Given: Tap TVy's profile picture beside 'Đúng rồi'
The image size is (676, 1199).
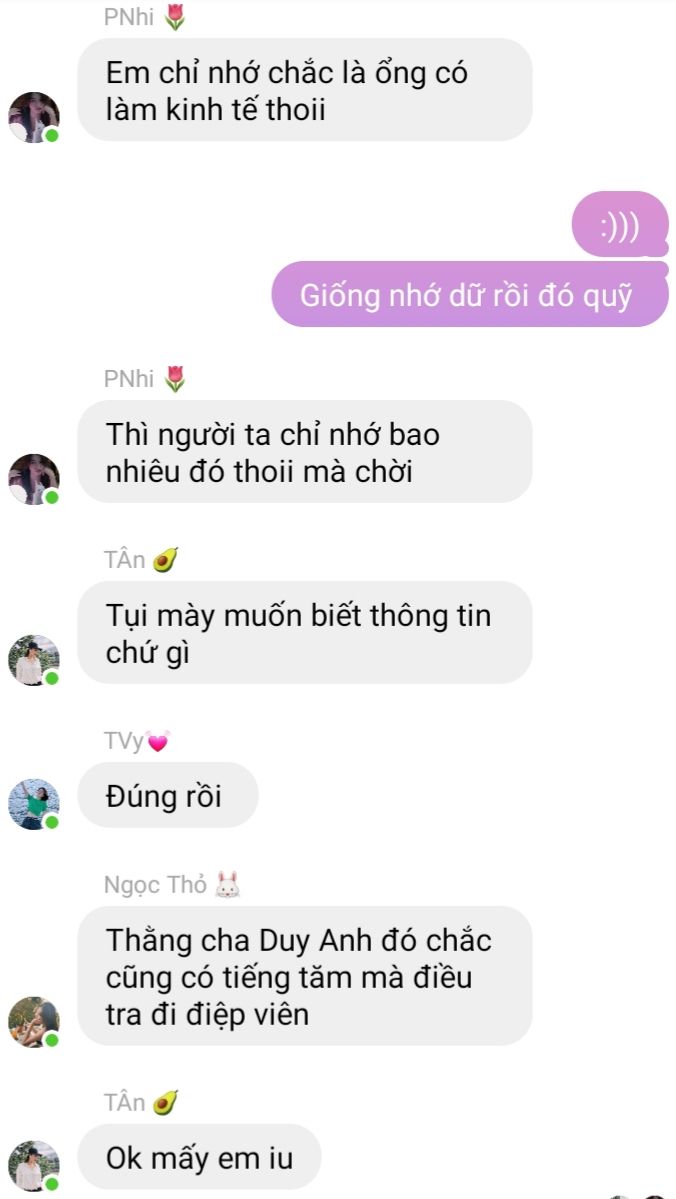Looking at the screenshot, I should (34, 804).
